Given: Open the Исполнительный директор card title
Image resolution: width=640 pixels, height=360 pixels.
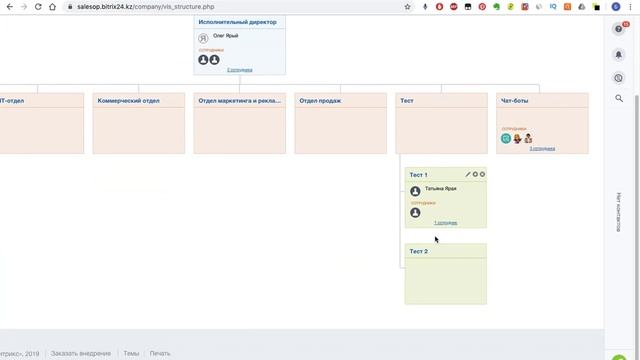Looking at the screenshot, I should pyautogui.click(x=238, y=22).
